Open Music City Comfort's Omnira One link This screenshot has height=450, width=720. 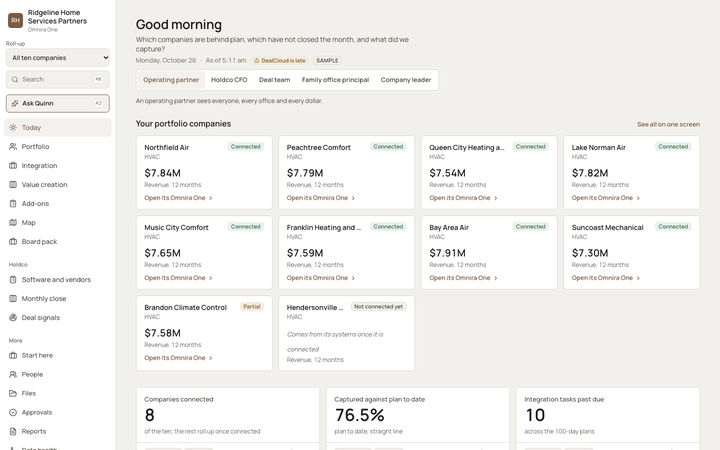[x=178, y=278]
